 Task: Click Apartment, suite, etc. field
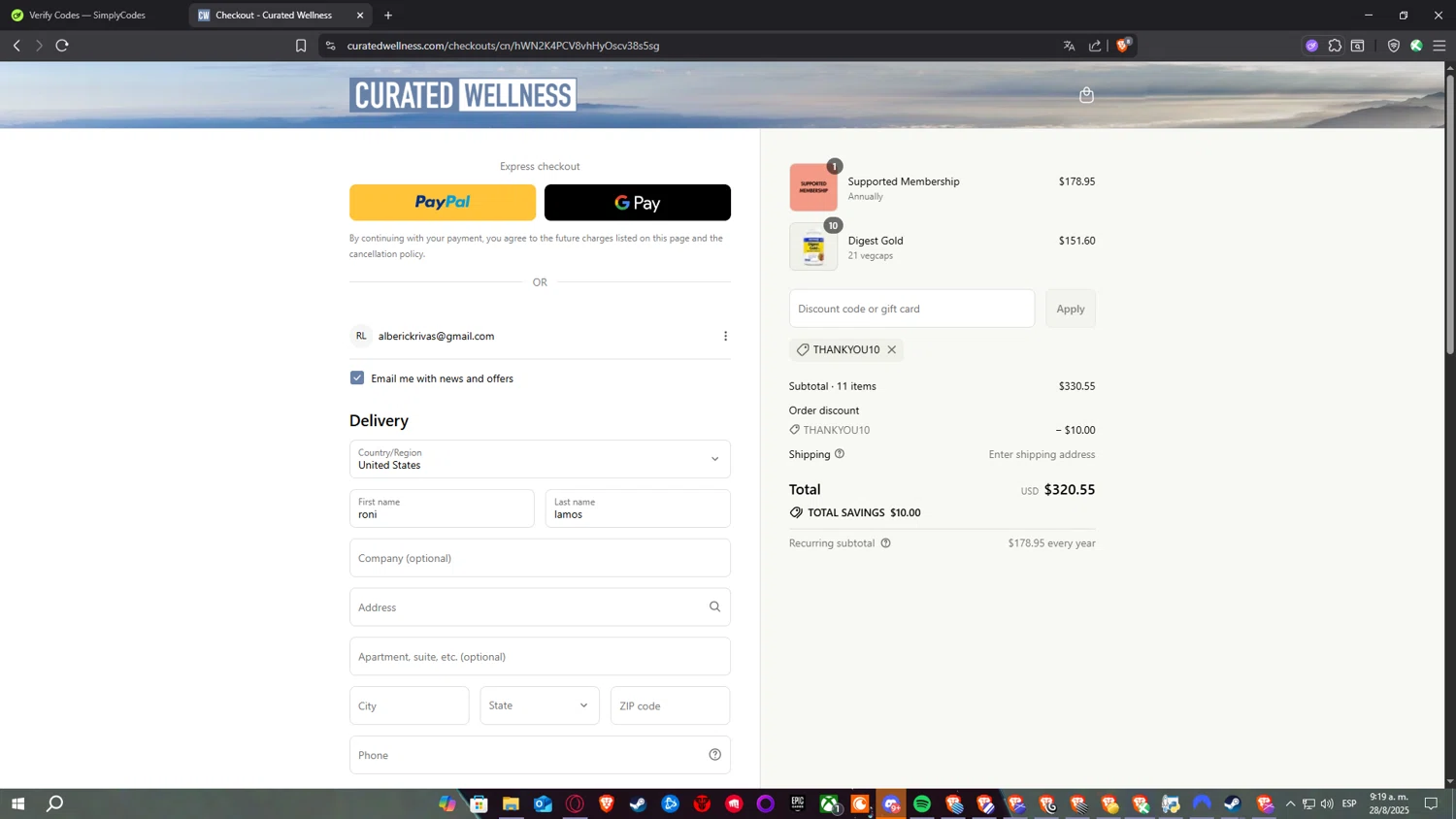(x=540, y=657)
